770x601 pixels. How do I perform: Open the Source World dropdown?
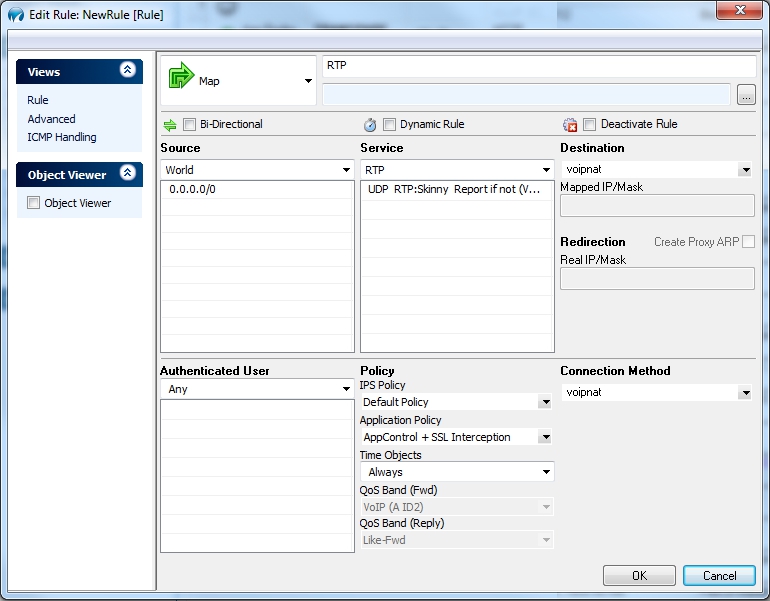coord(346,170)
